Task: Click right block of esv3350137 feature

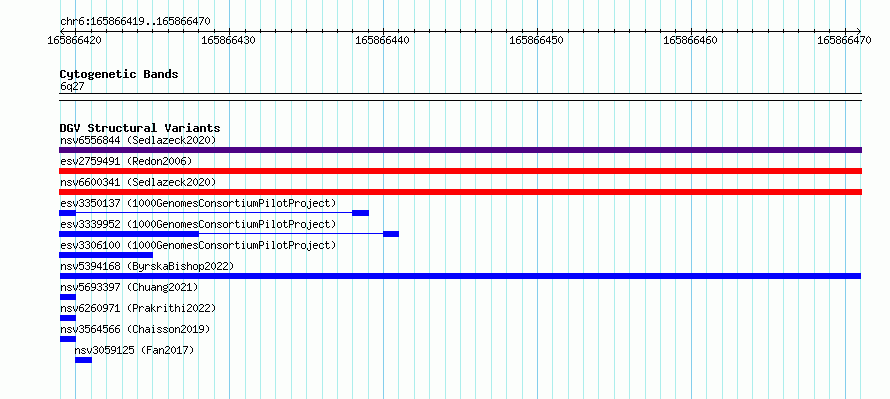Action: 360,213
